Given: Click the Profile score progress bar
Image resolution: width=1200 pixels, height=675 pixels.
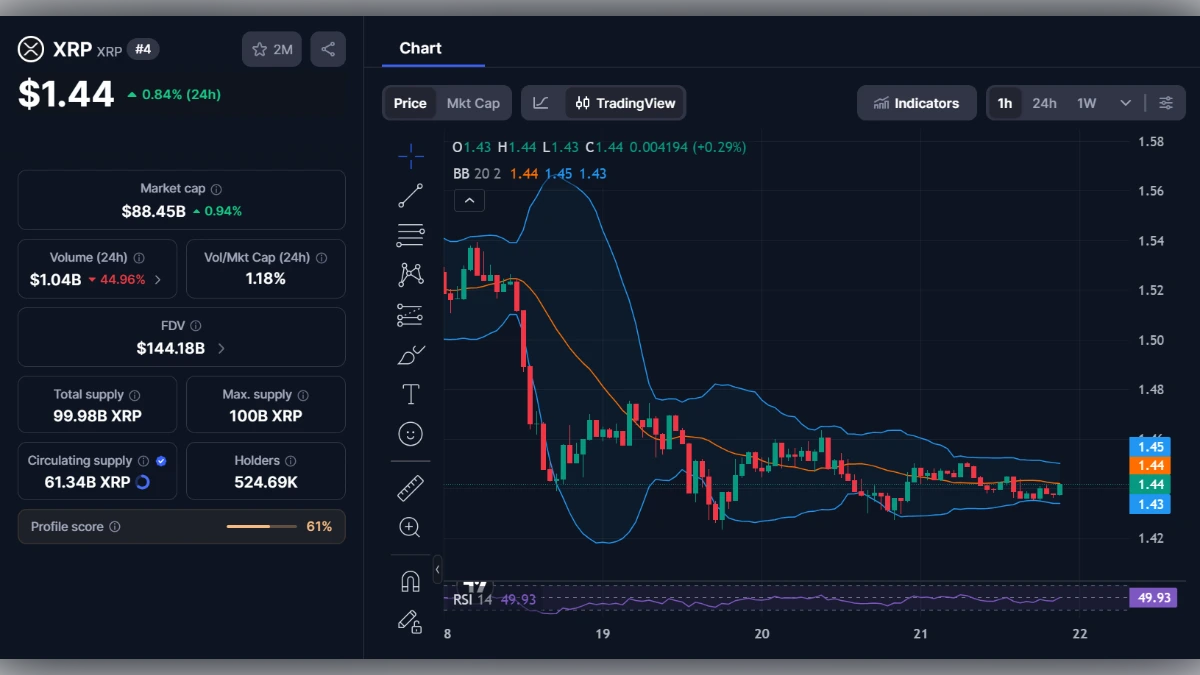Looking at the screenshot, I should tap(262, 526).
